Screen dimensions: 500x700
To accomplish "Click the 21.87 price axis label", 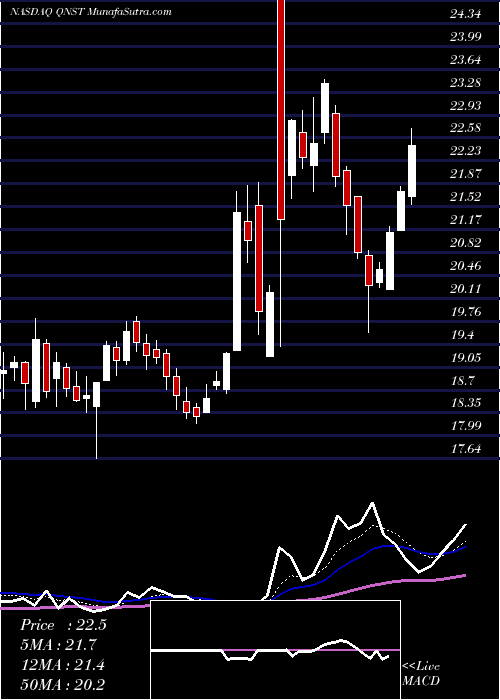I will (x=466, y=175).
